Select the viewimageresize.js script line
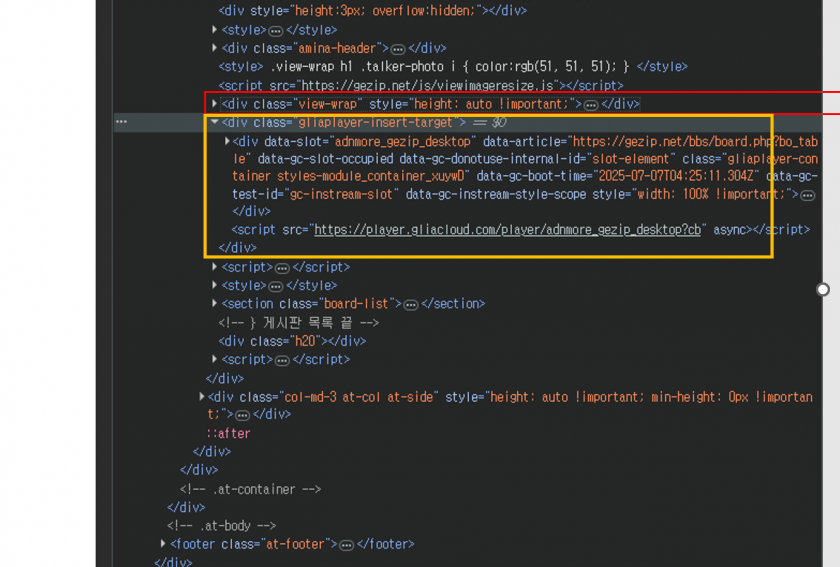This screenshot has width=840, height=567. (x=421, y=85)
